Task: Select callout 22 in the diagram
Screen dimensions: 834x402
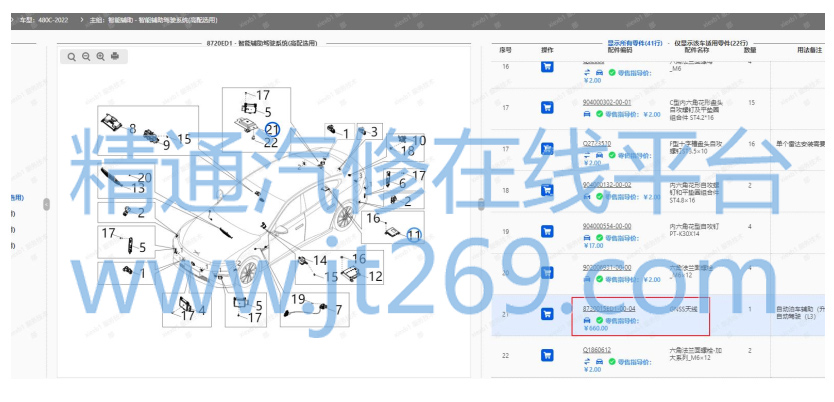Action: click(271, 142)
